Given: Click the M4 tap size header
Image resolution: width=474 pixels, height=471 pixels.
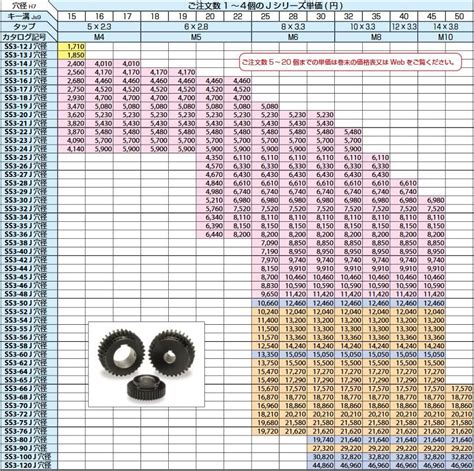Looking at the screenshot, I should coord(99,37).
